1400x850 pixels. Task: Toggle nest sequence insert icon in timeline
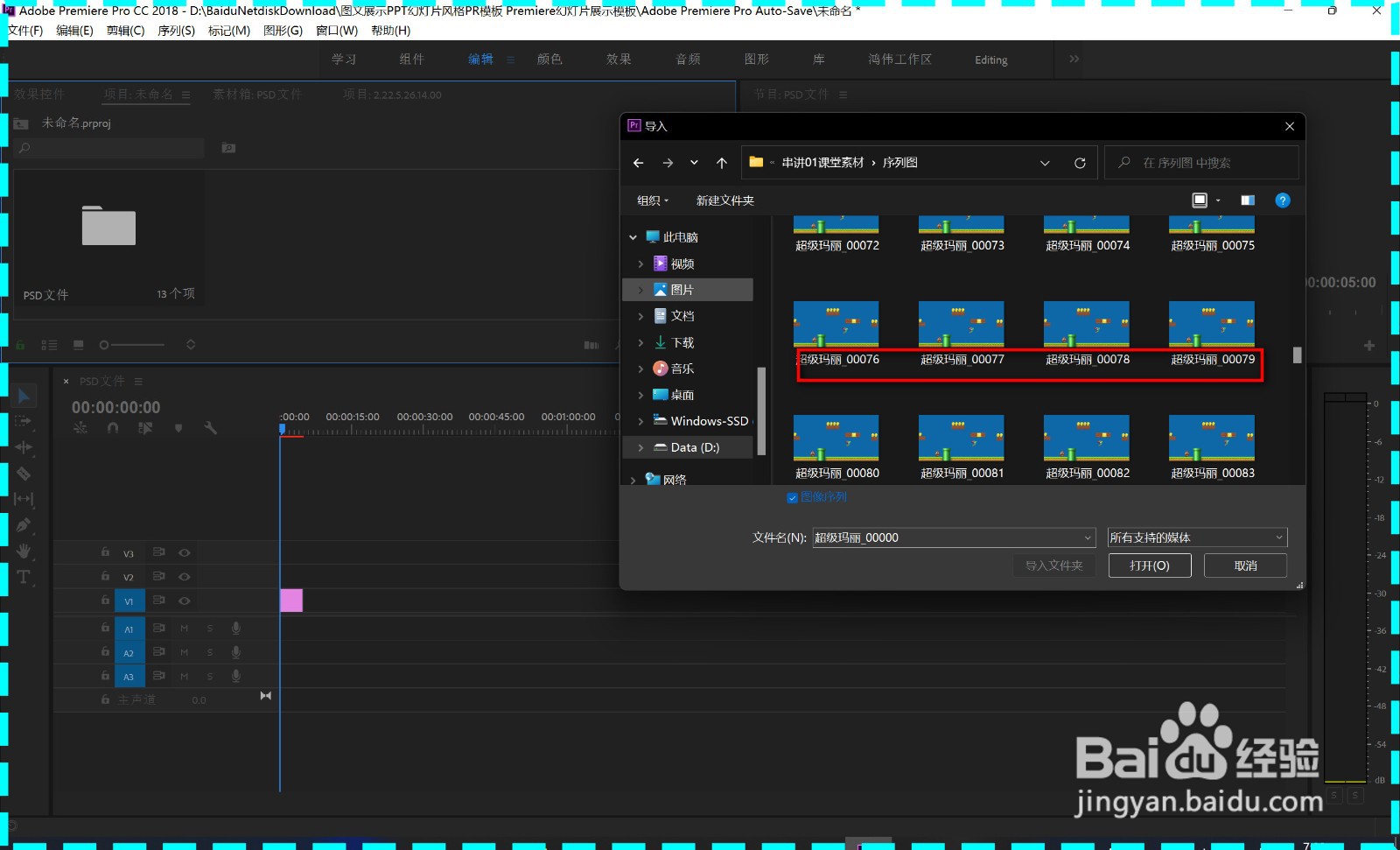(x=80, y=428)
